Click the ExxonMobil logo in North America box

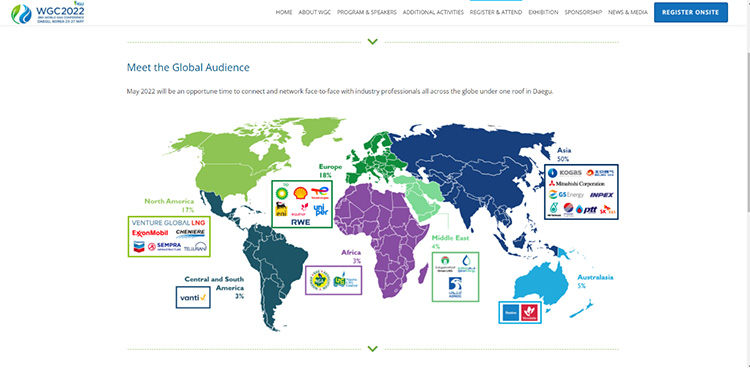[150, 233]
